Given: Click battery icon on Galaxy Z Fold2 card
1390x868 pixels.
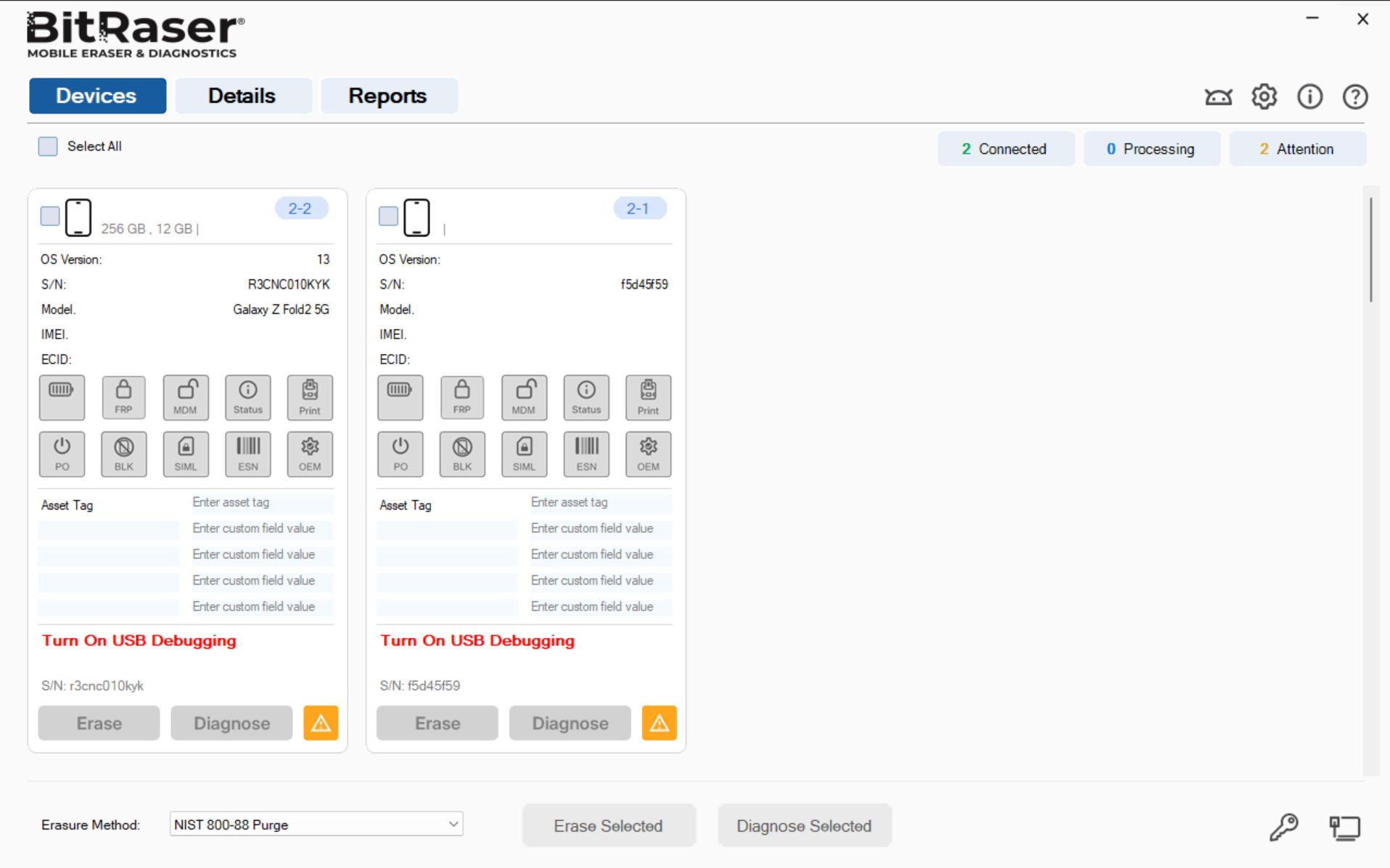Looking at the screenshot, I should click(62, 397).
